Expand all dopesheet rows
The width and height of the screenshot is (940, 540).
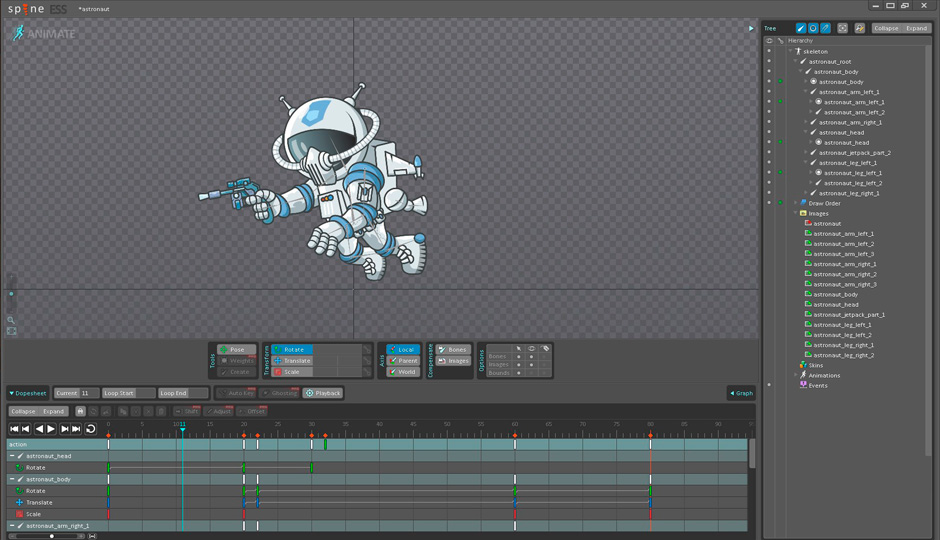point(53,411)
